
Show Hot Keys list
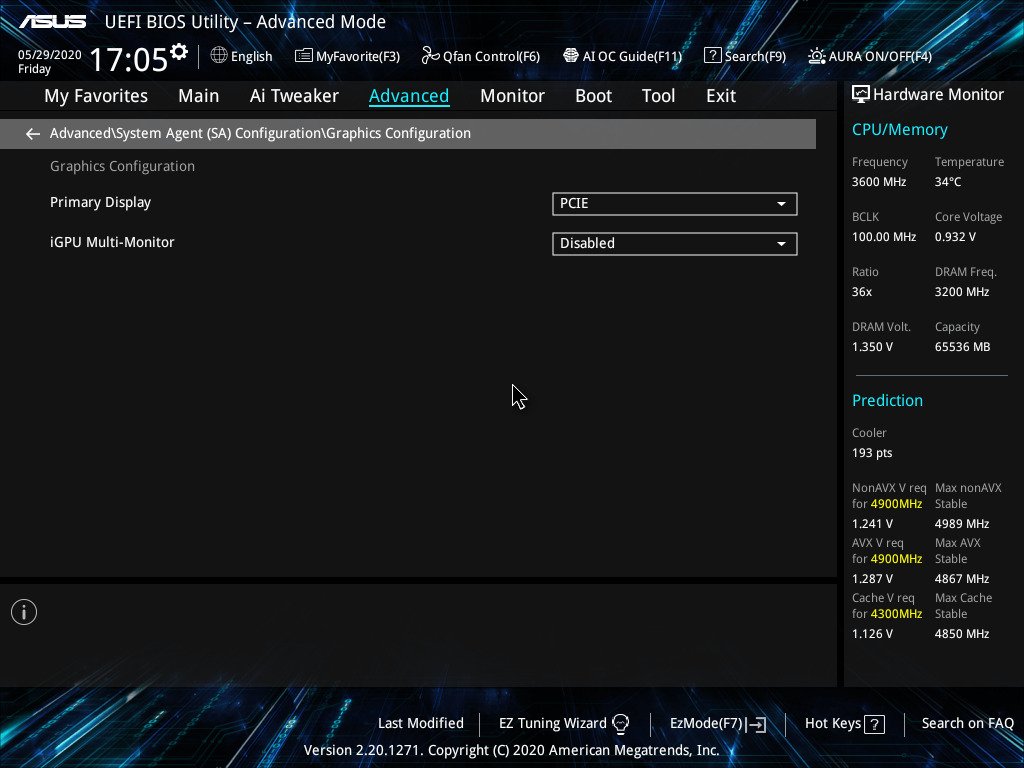(x=845, y=724)
